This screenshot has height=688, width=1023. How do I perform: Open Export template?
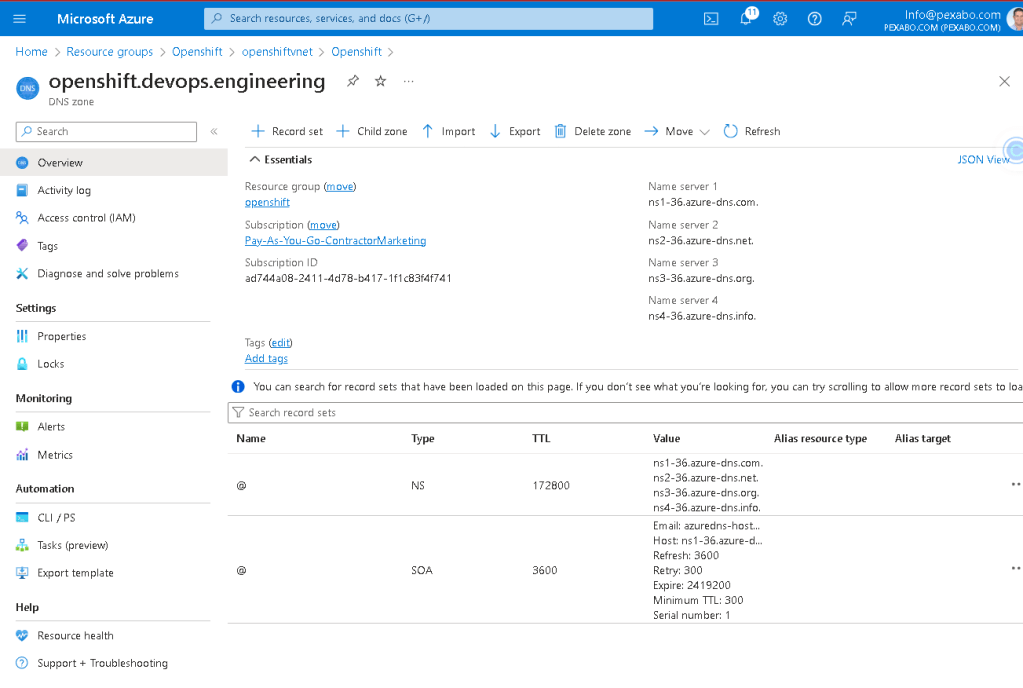pyautogui.click(x=75, y=573)
